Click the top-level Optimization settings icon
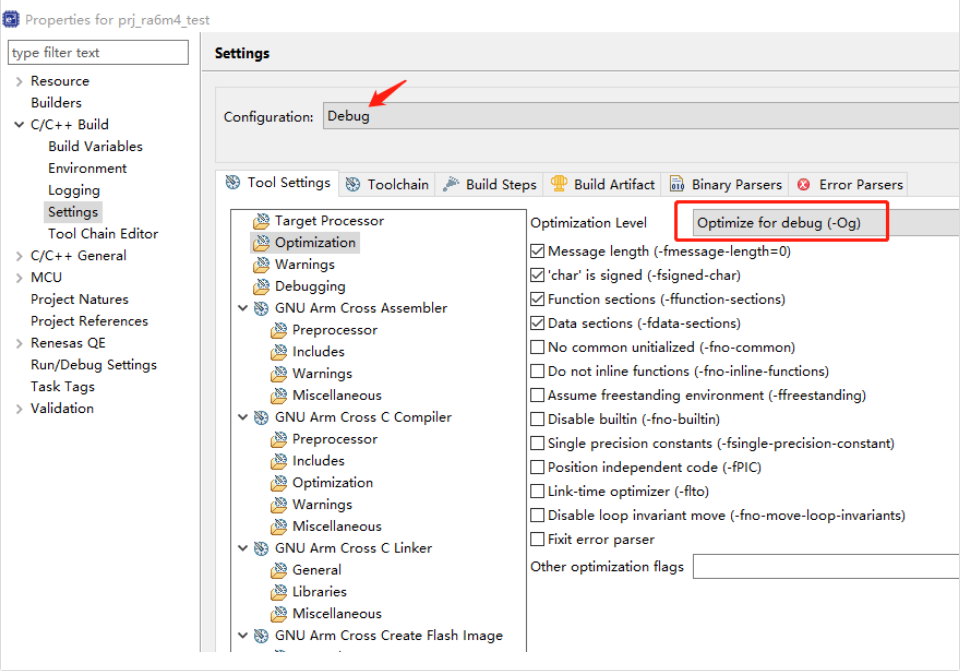Viewport: 960px width, 671px height. (261, 242)
